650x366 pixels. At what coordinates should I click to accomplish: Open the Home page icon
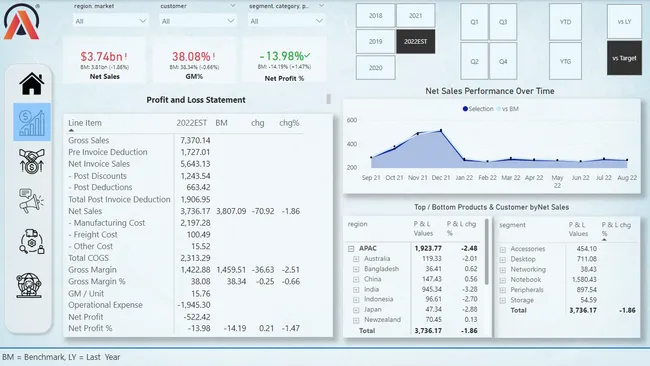click(32, 83)
